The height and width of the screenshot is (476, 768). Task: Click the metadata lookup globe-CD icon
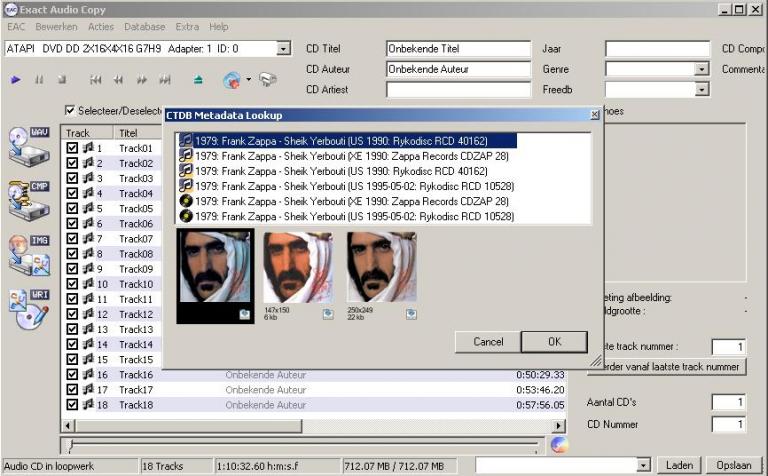pyautogui.click(x=232, y=80)
